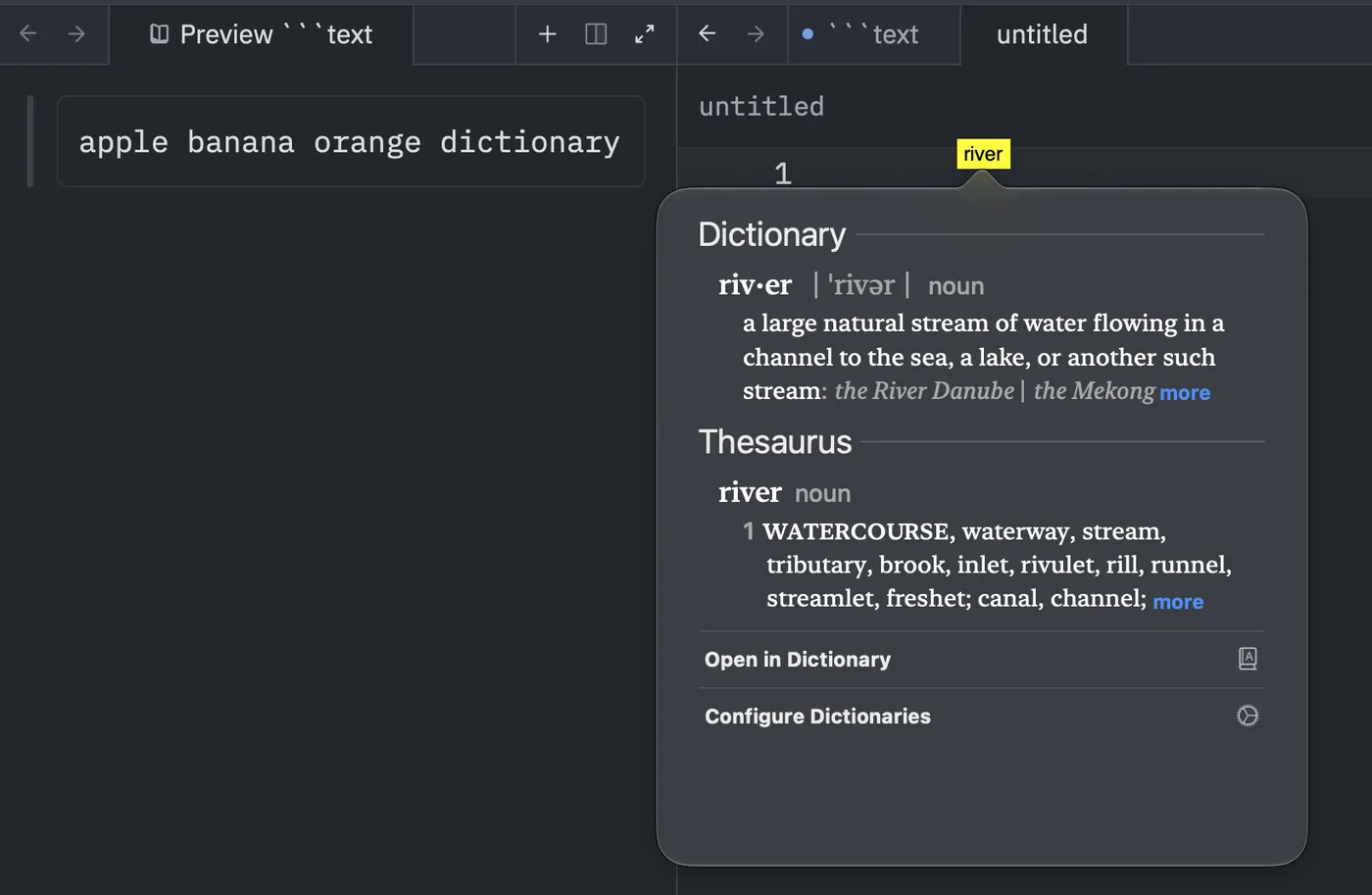1372x895 pixels.
Task: Go back in the left pane
Action: pyautogui.click(x=28, y=34)
